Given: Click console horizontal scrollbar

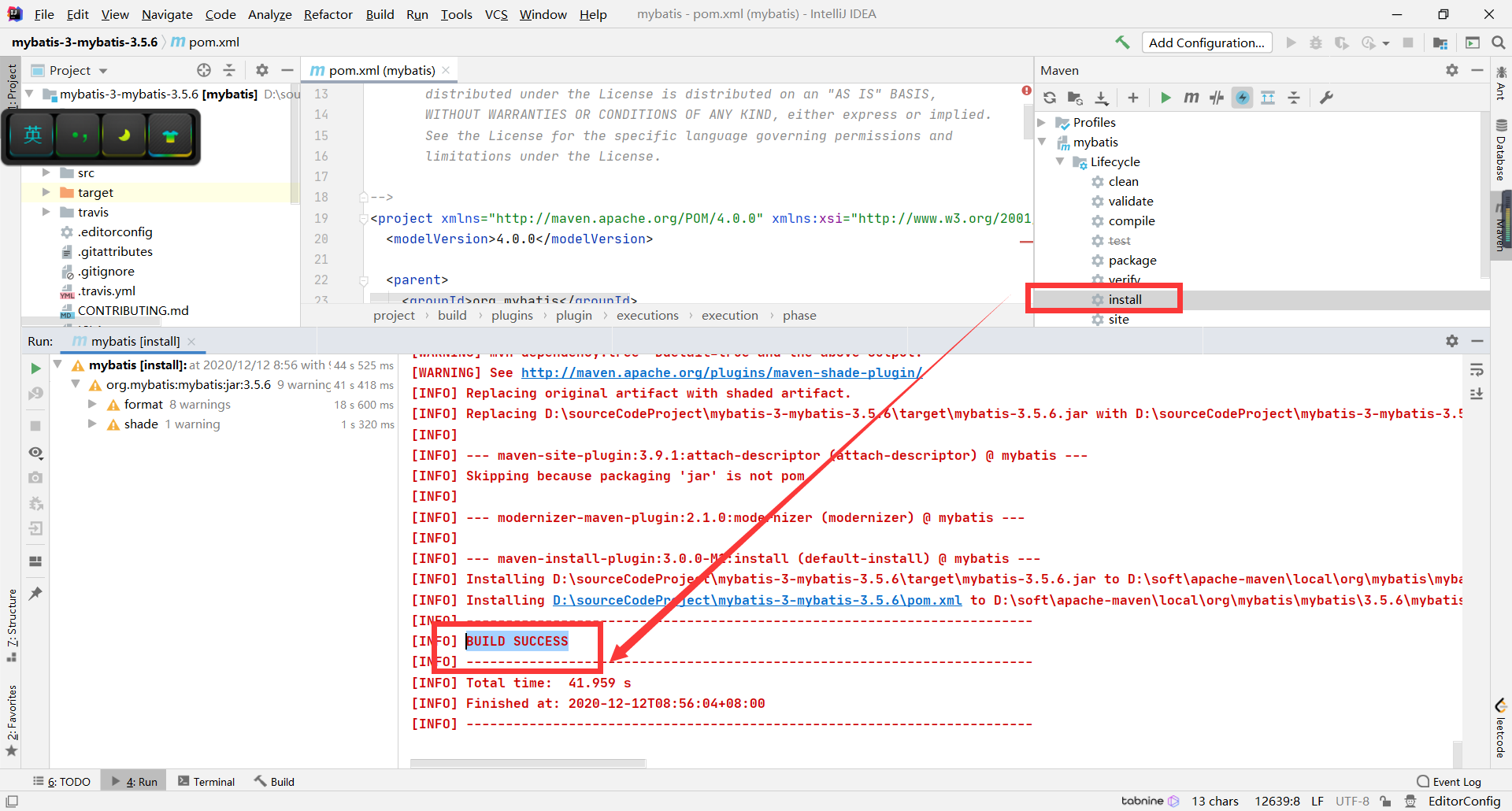Looking at the screenshot, I should pos(528,763).
